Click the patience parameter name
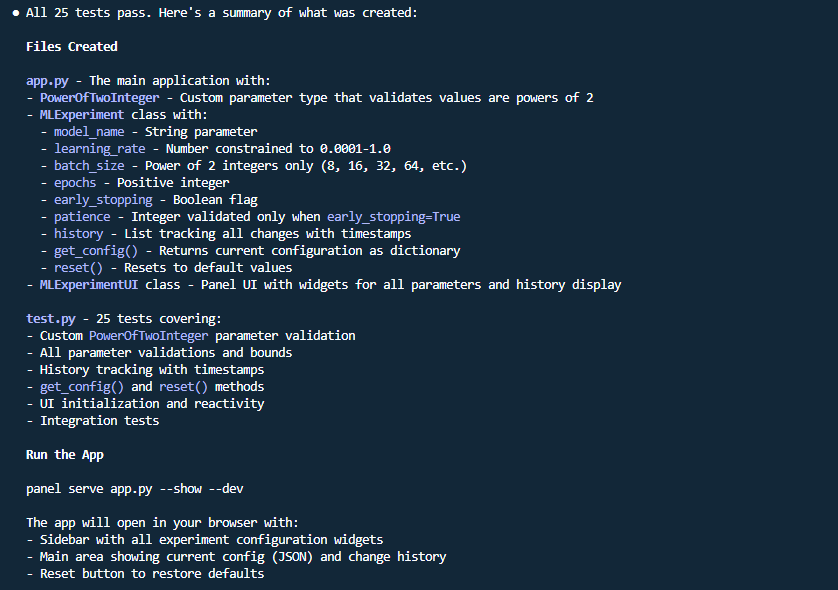Viewport: 838px width, 590px height. (82, 216)
